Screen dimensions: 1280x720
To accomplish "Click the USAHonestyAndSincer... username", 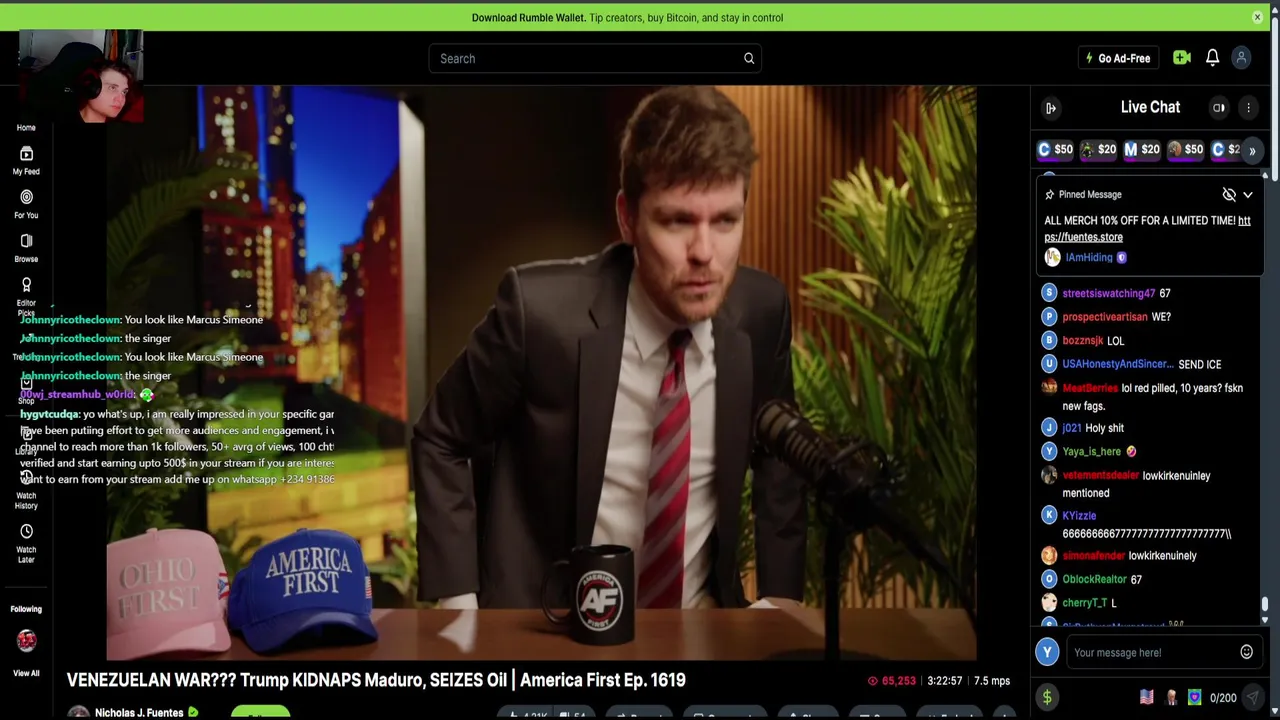I will coord(1118,364).
